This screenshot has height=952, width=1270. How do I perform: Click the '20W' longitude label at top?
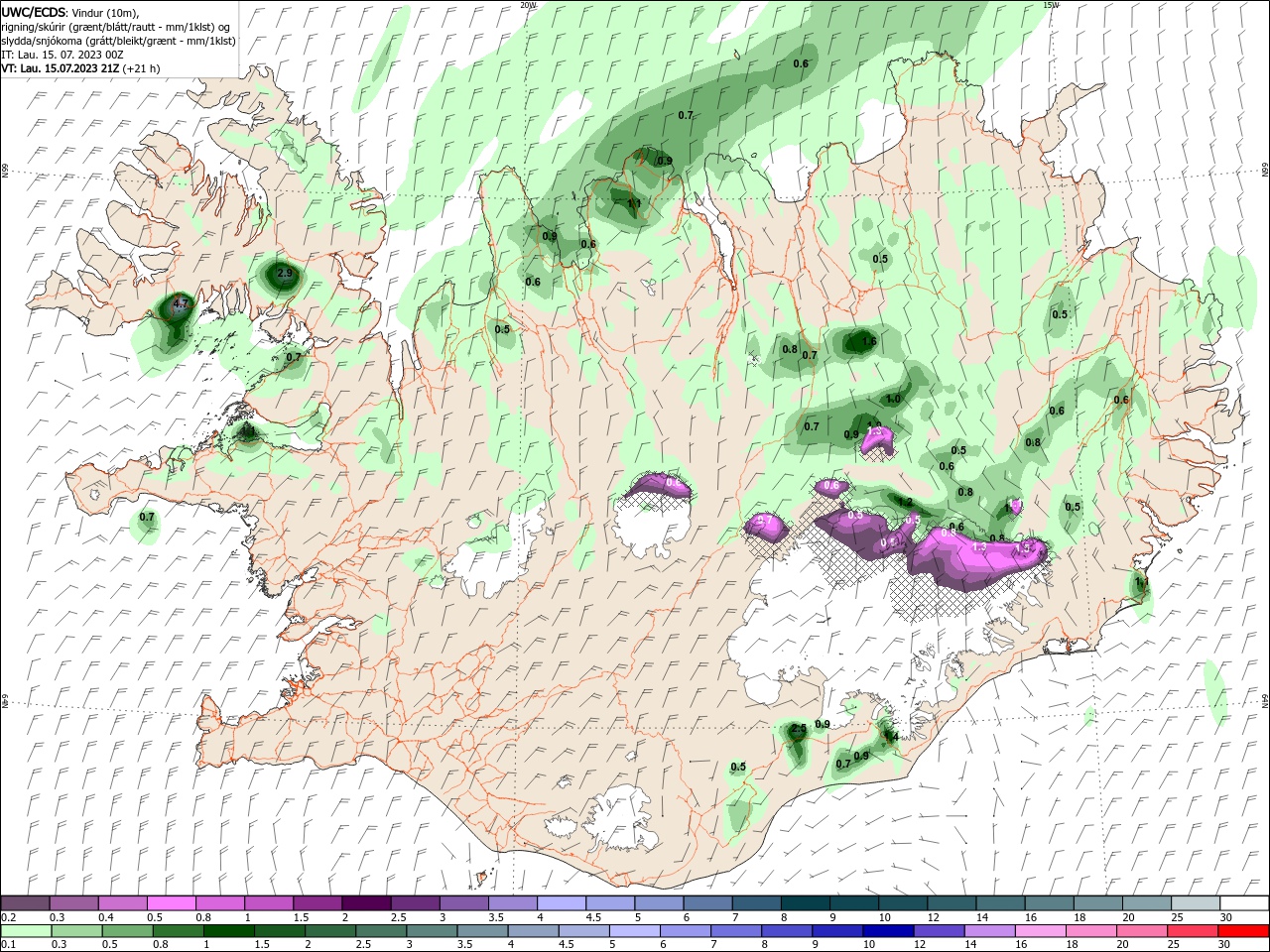tap(529, 5)
